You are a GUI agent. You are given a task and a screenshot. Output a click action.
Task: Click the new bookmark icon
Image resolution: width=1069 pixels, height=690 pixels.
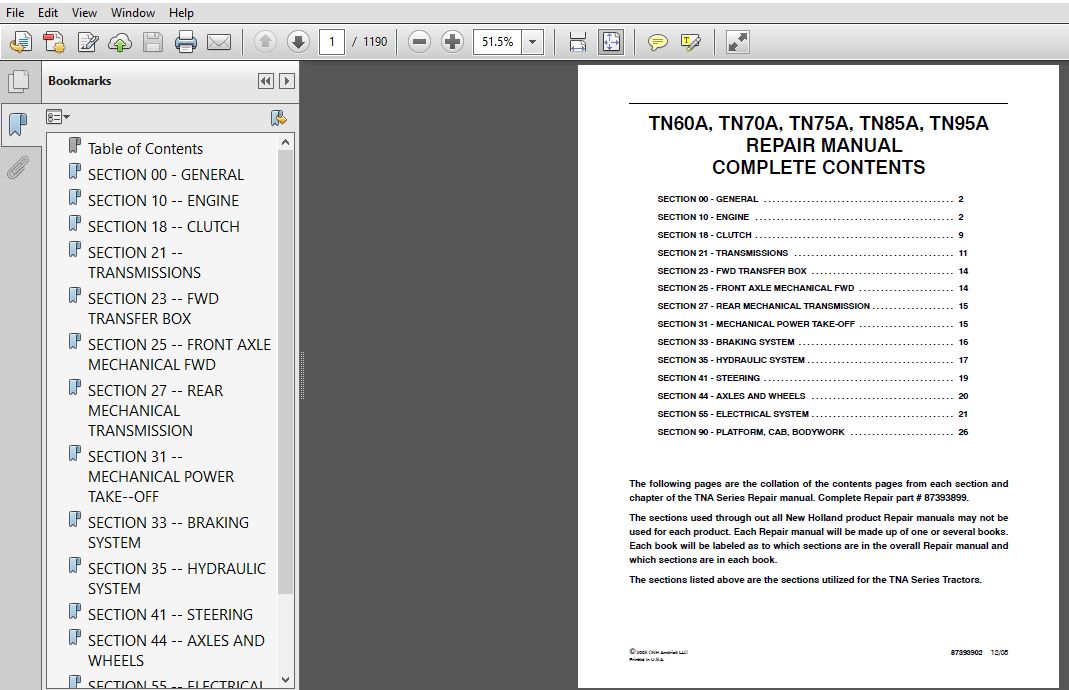pyautogui.click(x=278, y=118)
